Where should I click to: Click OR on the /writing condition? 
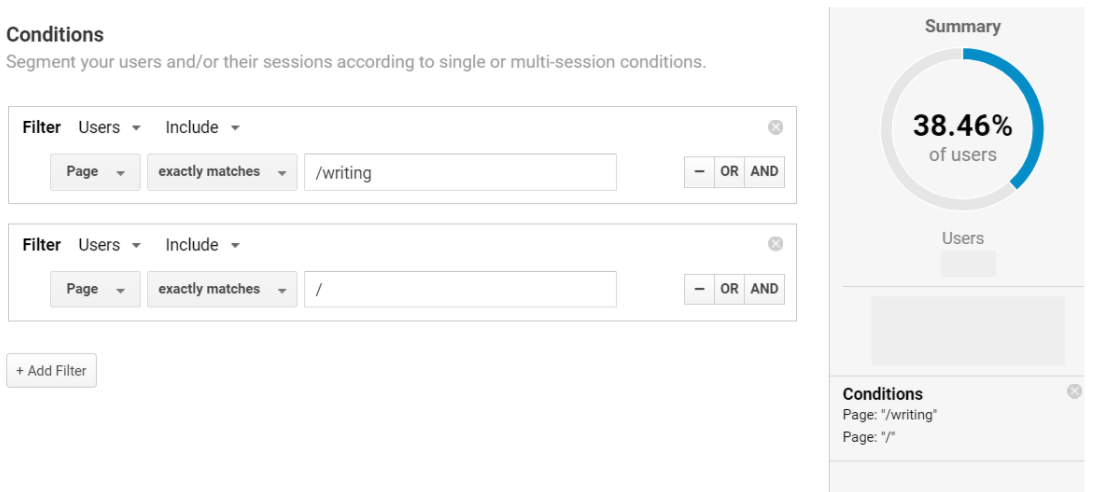pos(729,172)
